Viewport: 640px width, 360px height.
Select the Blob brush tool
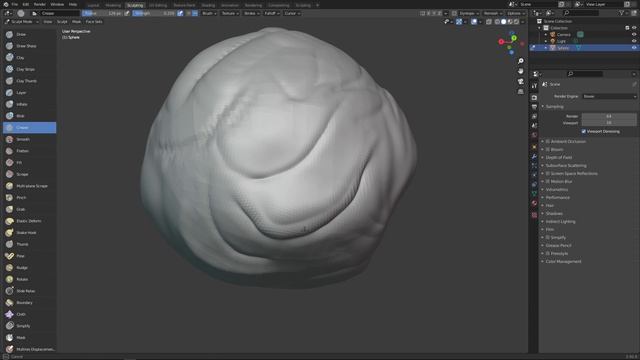pyautogui.click(x=29, y=116)
